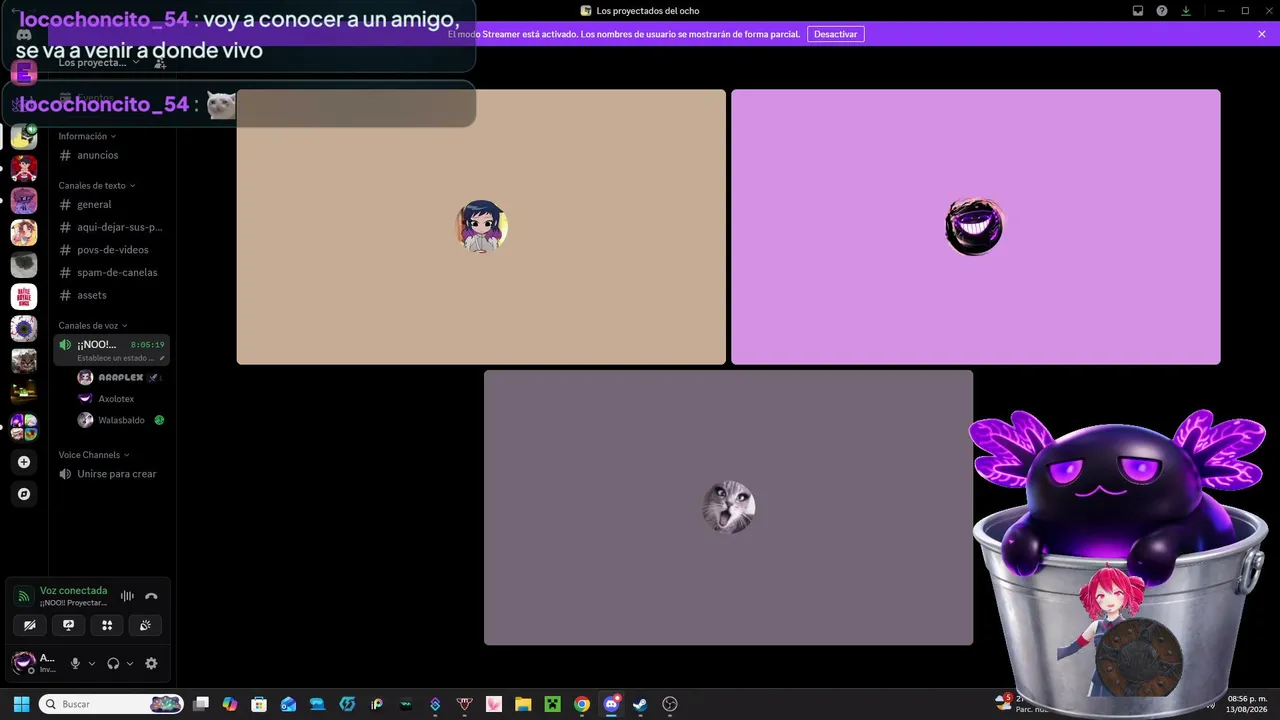Open the Windows Start menu
This screenshot has width=1280, height=720.
coord(21,704)
